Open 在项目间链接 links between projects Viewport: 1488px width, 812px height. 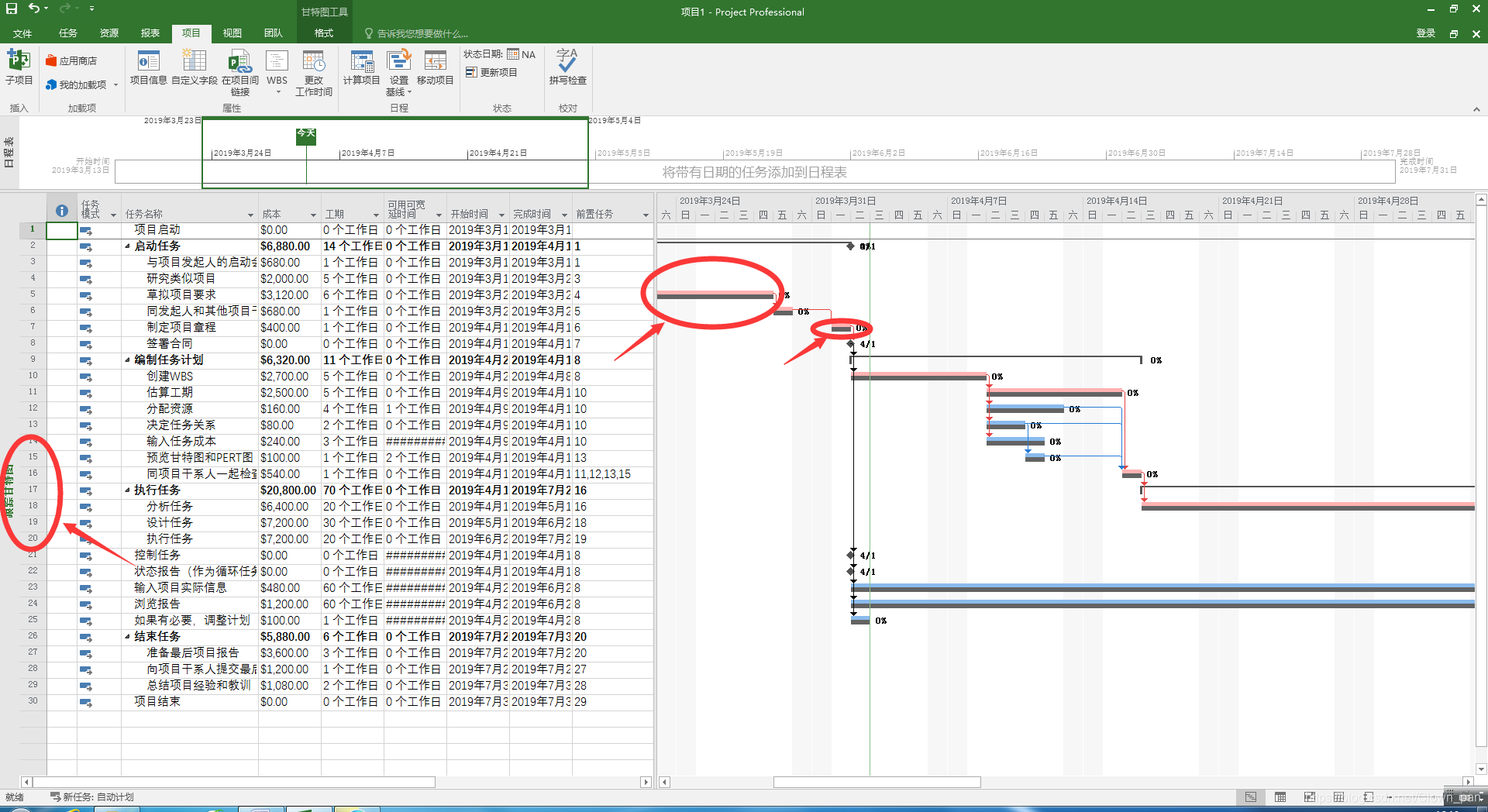click(240, 72)
